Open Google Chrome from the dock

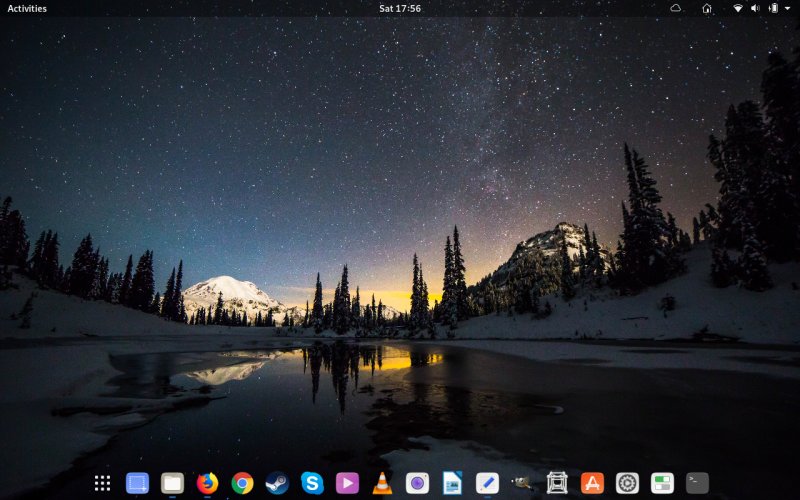tap(242, 483)
